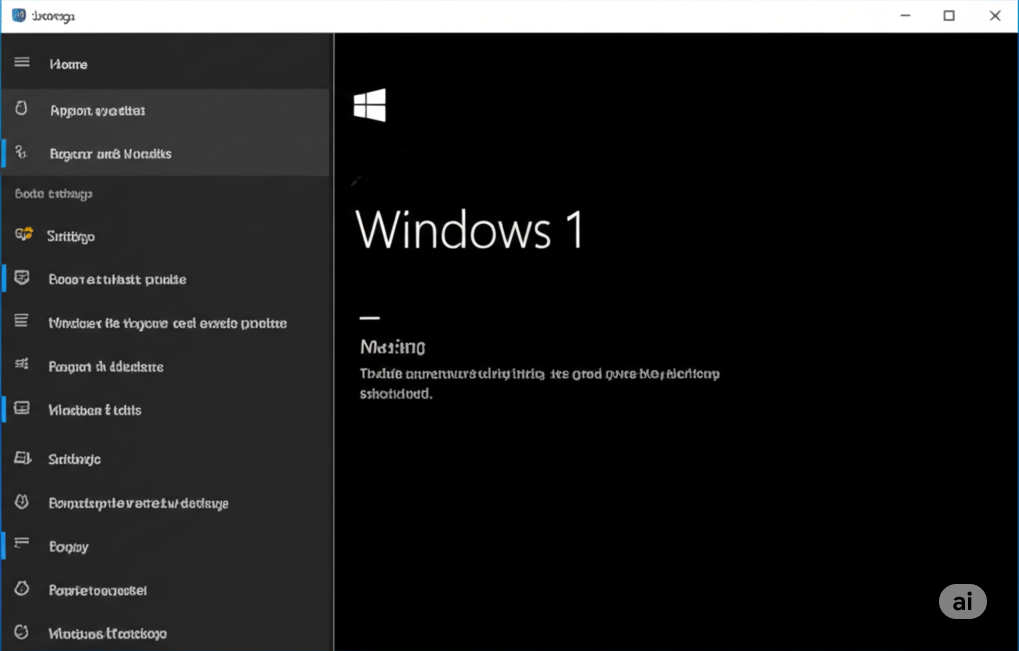The width and height of the screenshot is (1019, 651).
Task: Click the icon beside 'Bogenr antß Nondtks'
Action: 21,152
